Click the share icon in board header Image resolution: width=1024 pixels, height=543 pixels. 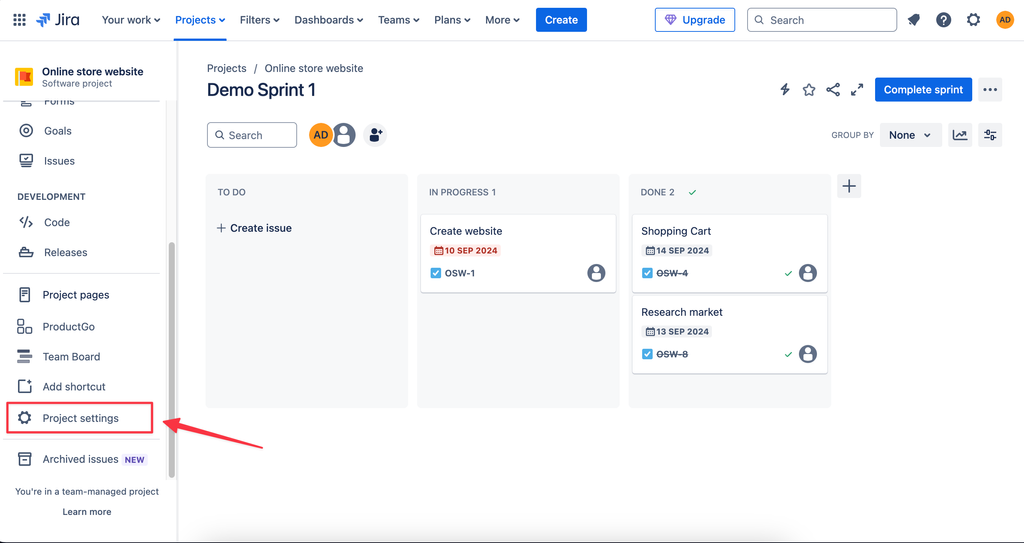(x=833, y=90)
